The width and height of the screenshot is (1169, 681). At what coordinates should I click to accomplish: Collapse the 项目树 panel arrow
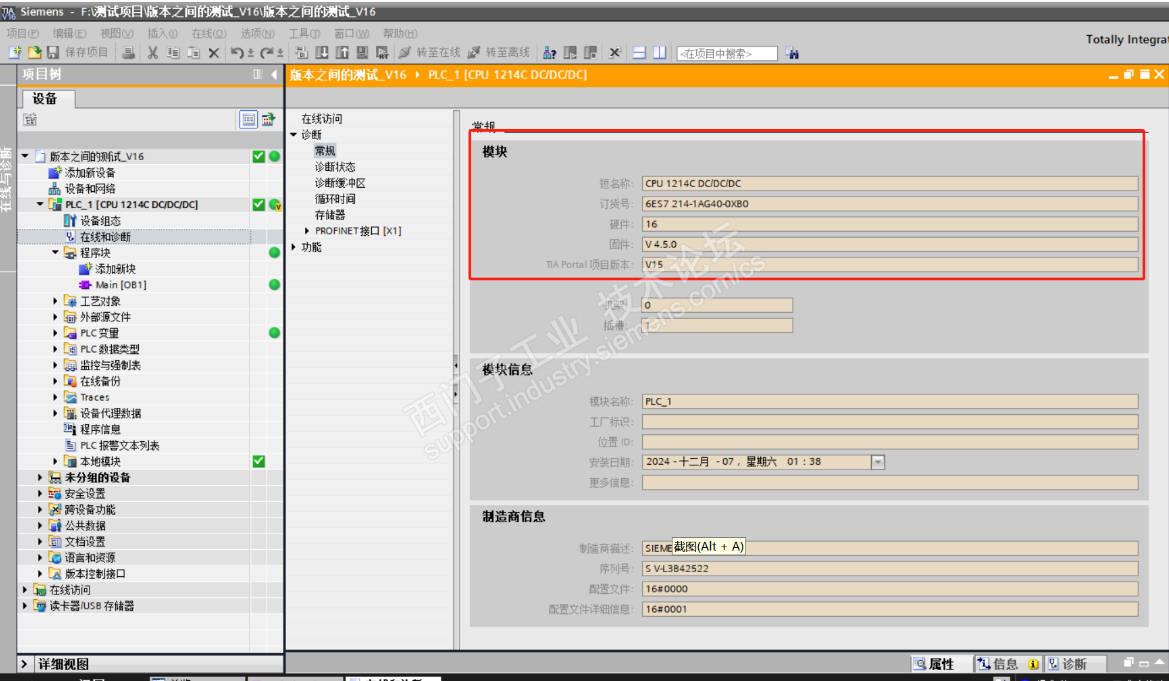click(x=274, y=74)
